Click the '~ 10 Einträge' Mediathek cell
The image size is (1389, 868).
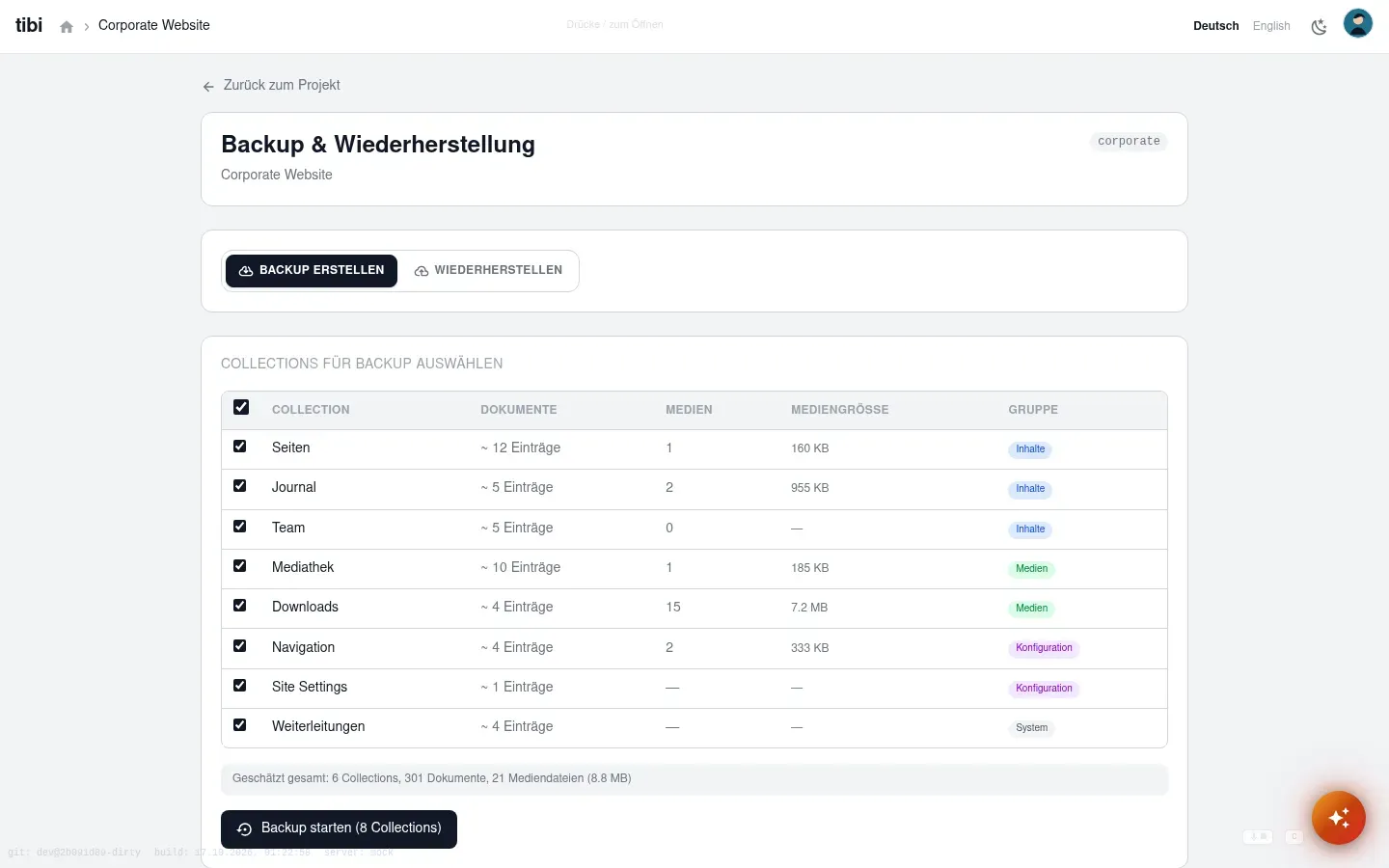click(x=521, y=567)
